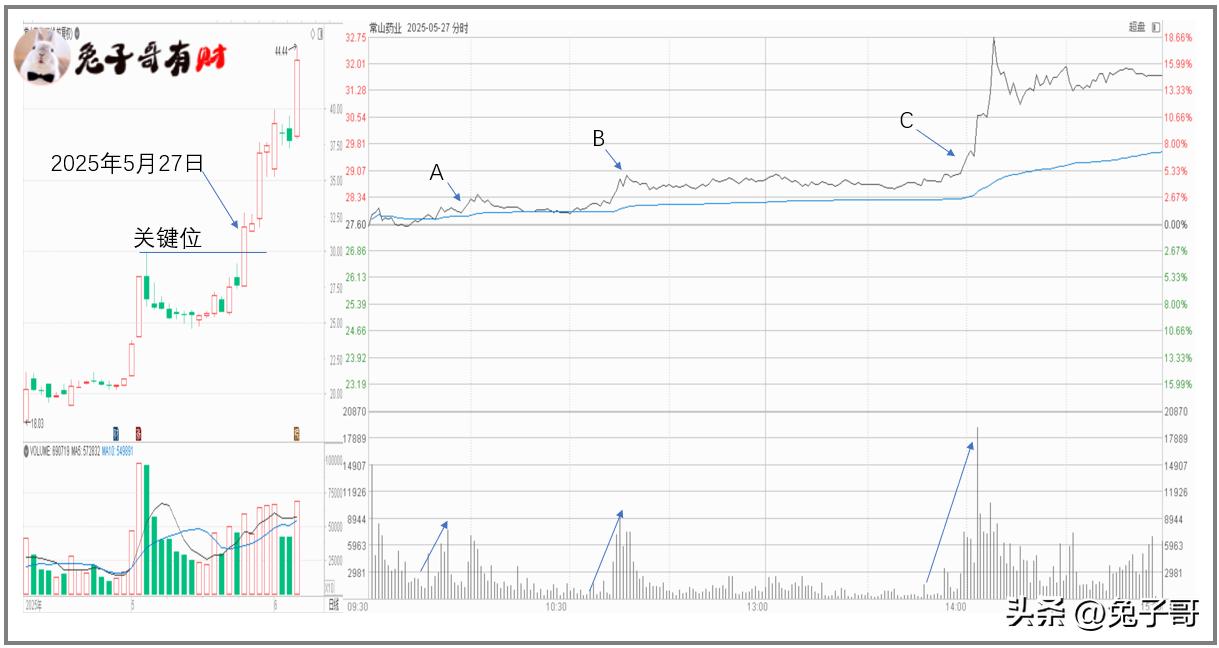Click the rabbit avatar logo

click(x=42, y=55)
